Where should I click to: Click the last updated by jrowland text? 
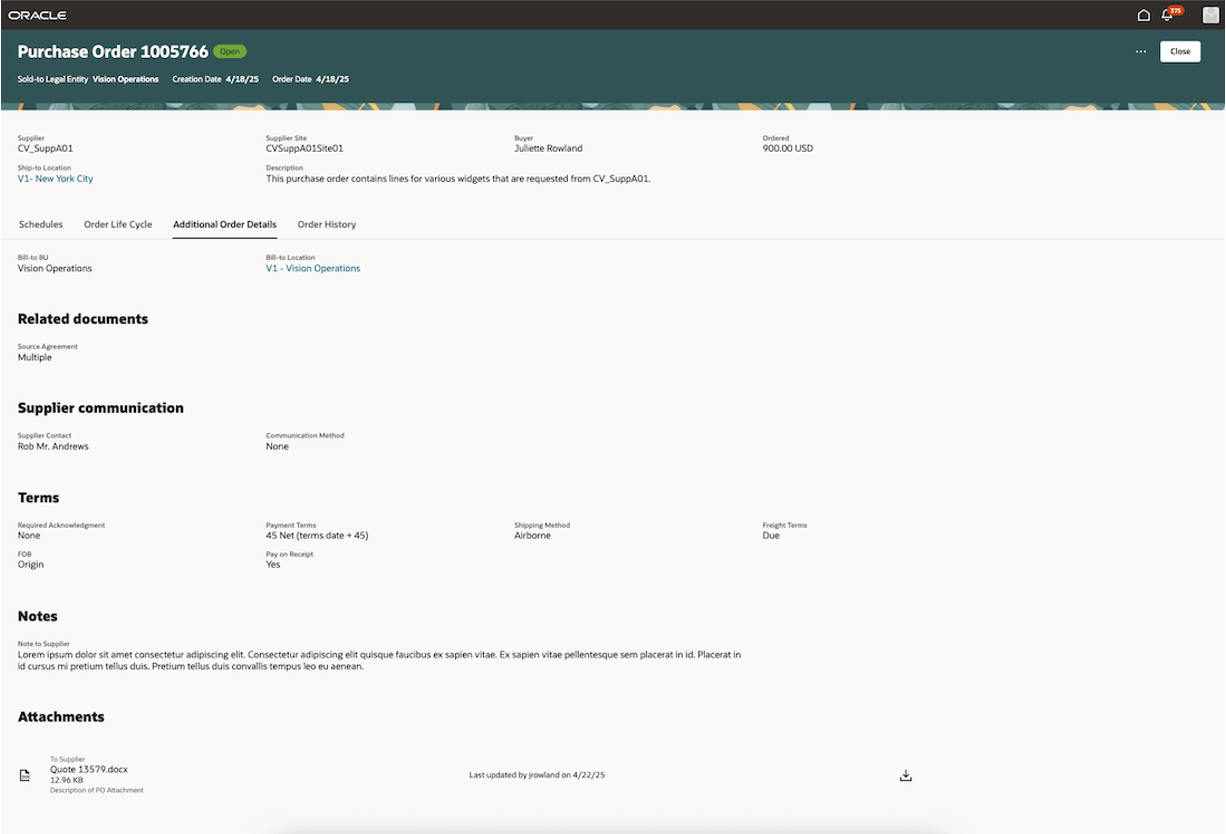point(537,773)
